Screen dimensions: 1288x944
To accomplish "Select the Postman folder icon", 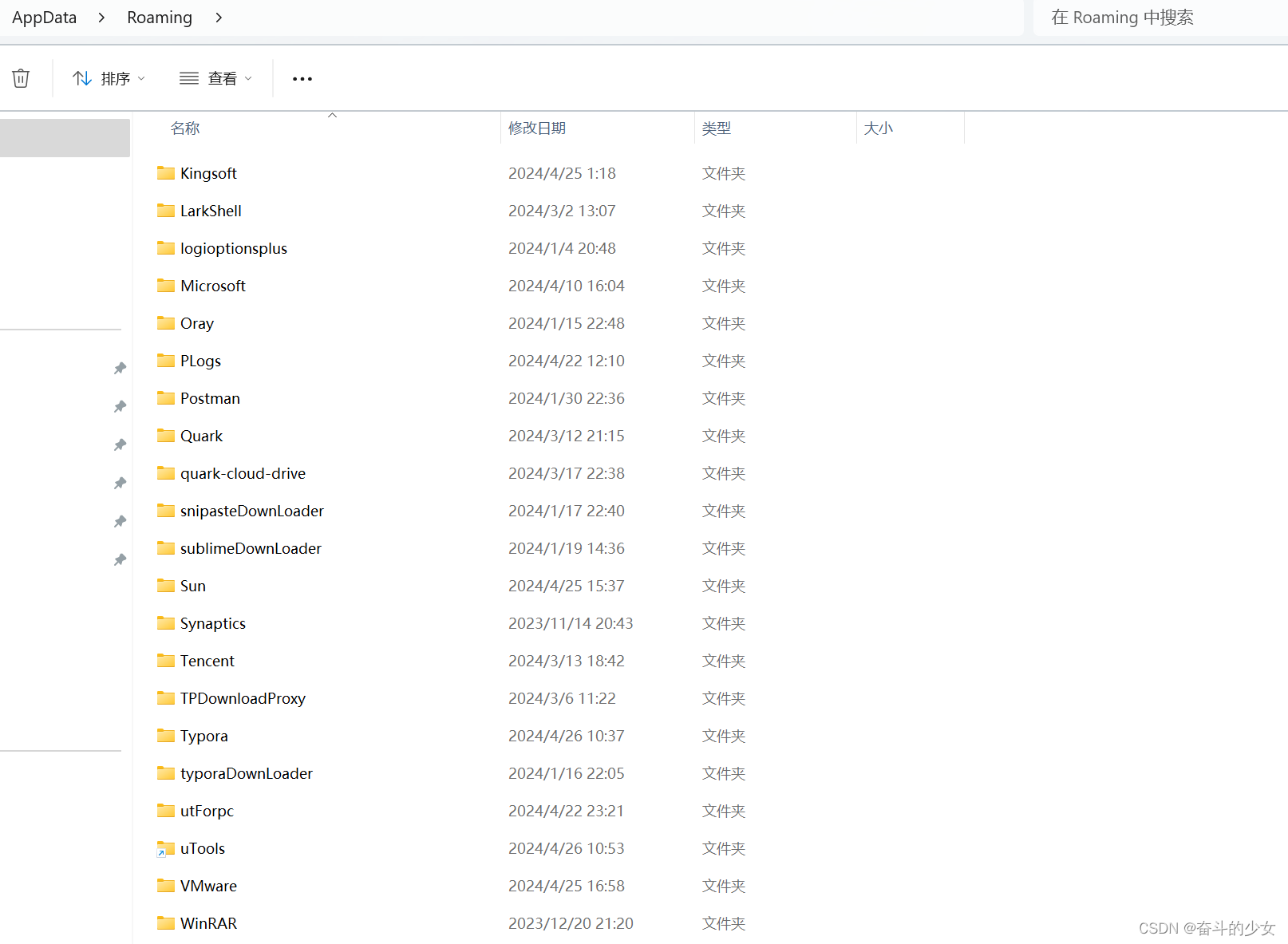I will (166, 398).
